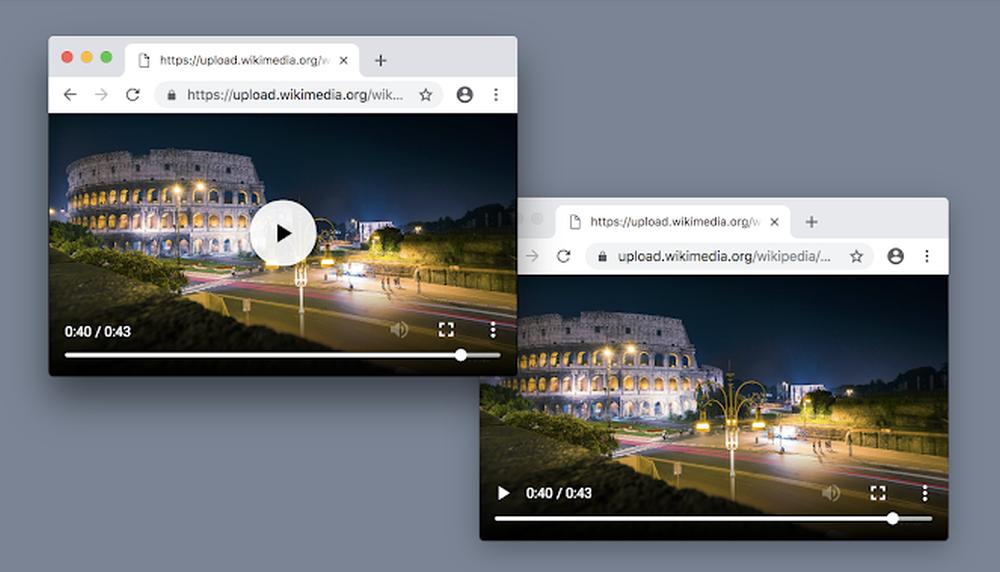Bookmark this page in left window
The image size is (1000, 572).
(x=426, y=95)
